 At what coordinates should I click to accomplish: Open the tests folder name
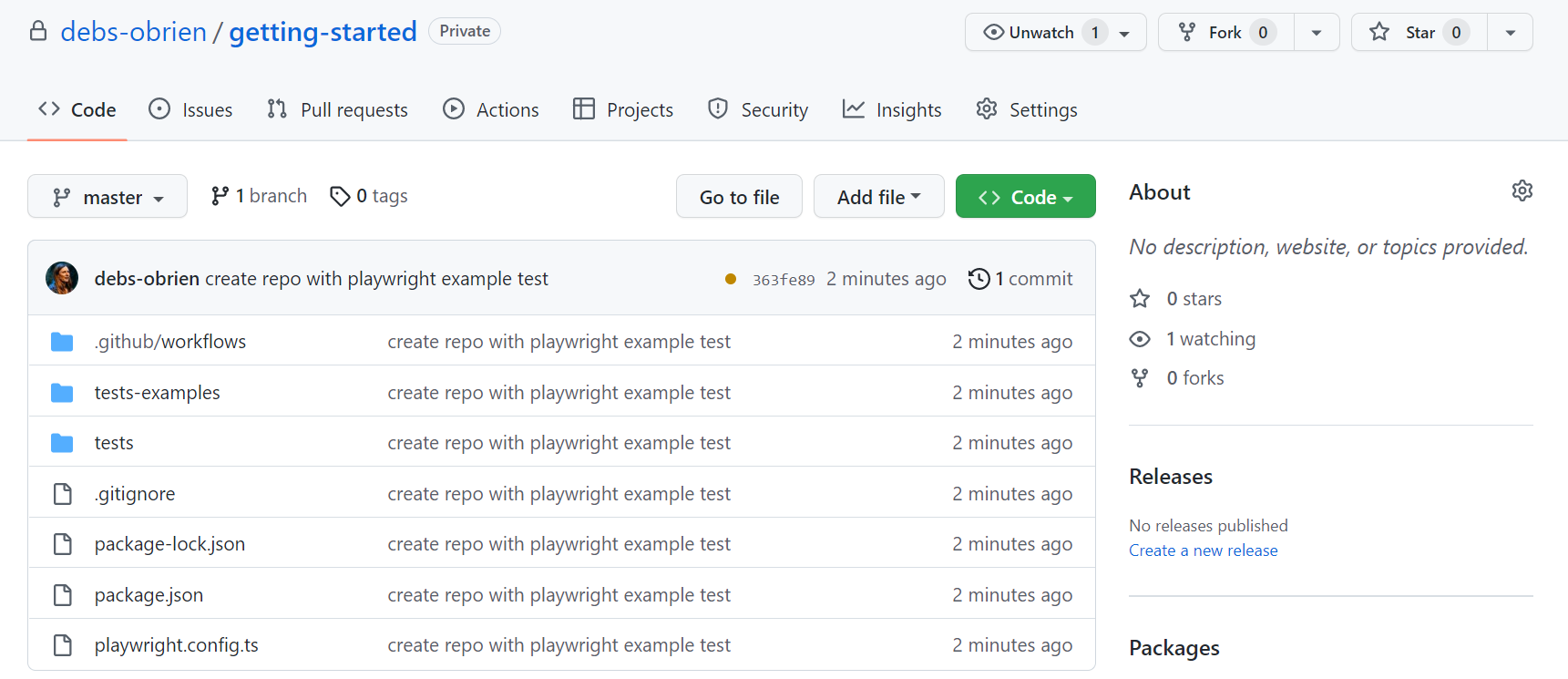114,443
